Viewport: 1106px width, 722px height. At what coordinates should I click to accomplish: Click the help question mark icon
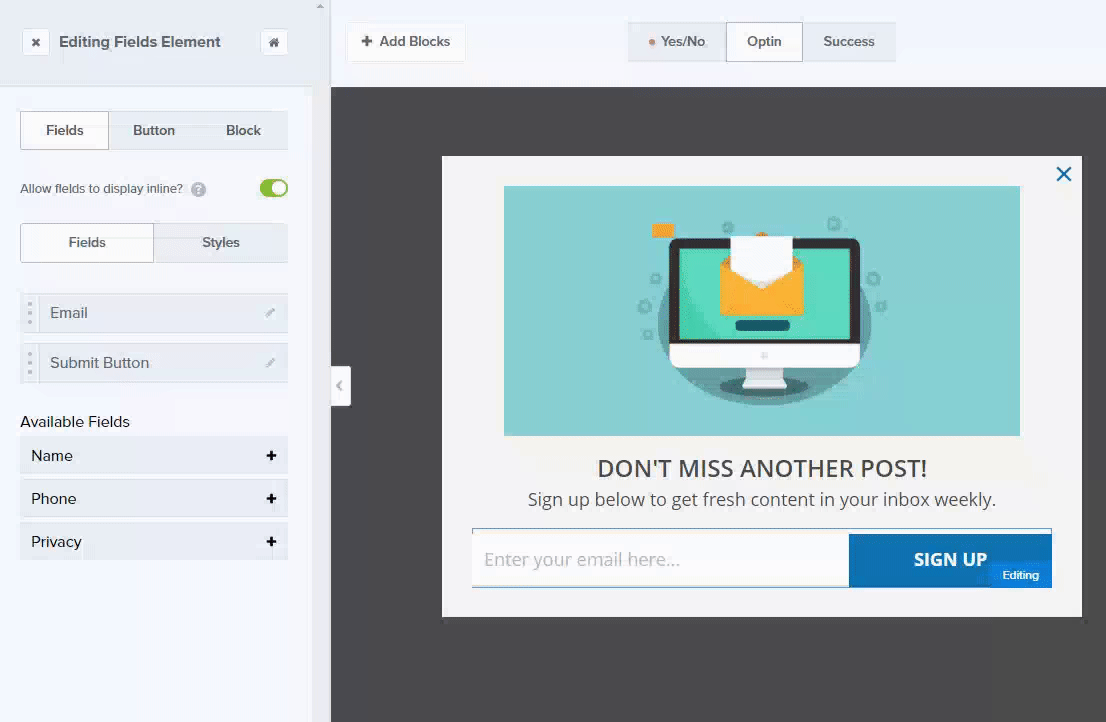199,189
